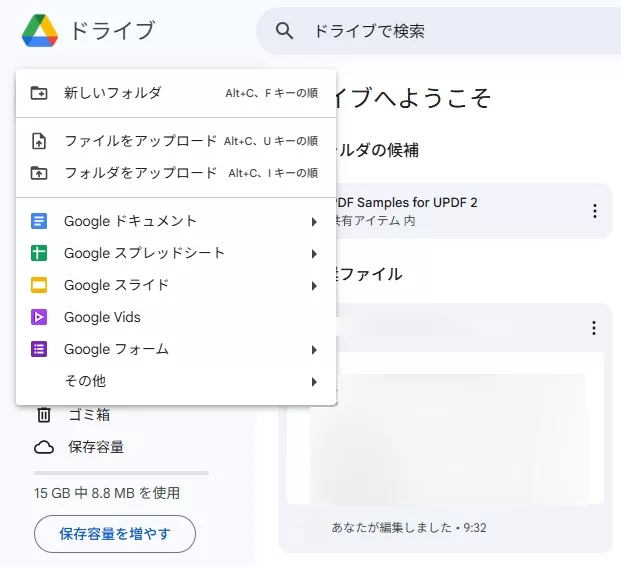Select 新しいフォルダ menu item

[176, 93]
